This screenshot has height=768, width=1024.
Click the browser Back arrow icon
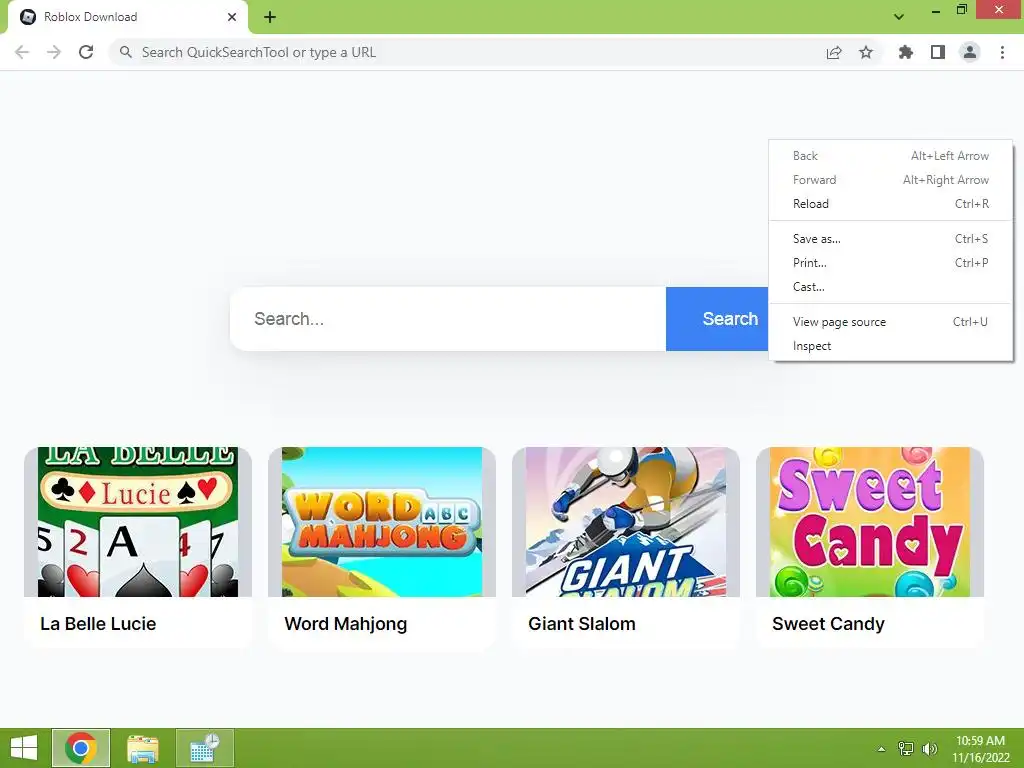click(x=22, y=52)
